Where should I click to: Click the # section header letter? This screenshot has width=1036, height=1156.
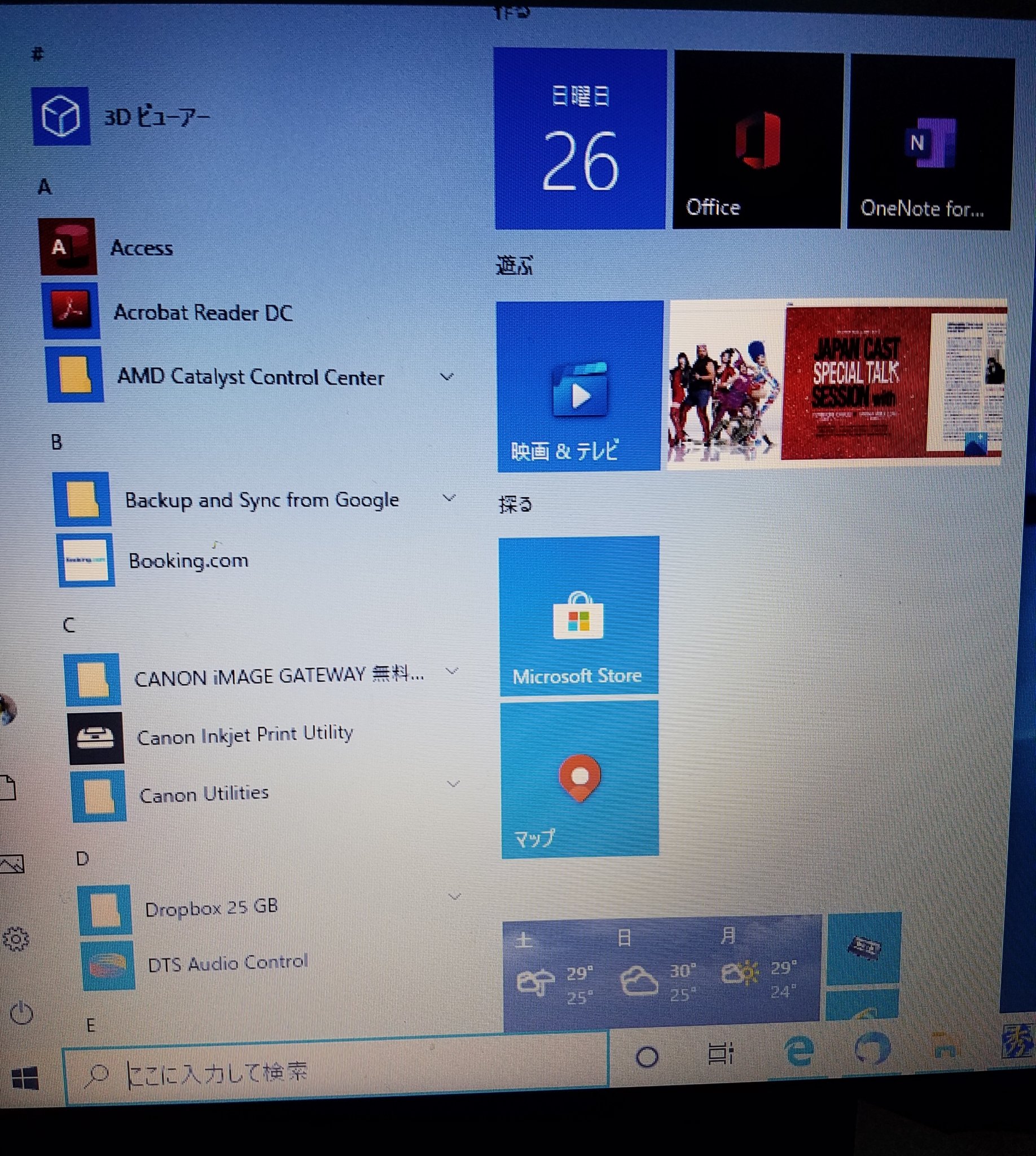pos(38,54)
